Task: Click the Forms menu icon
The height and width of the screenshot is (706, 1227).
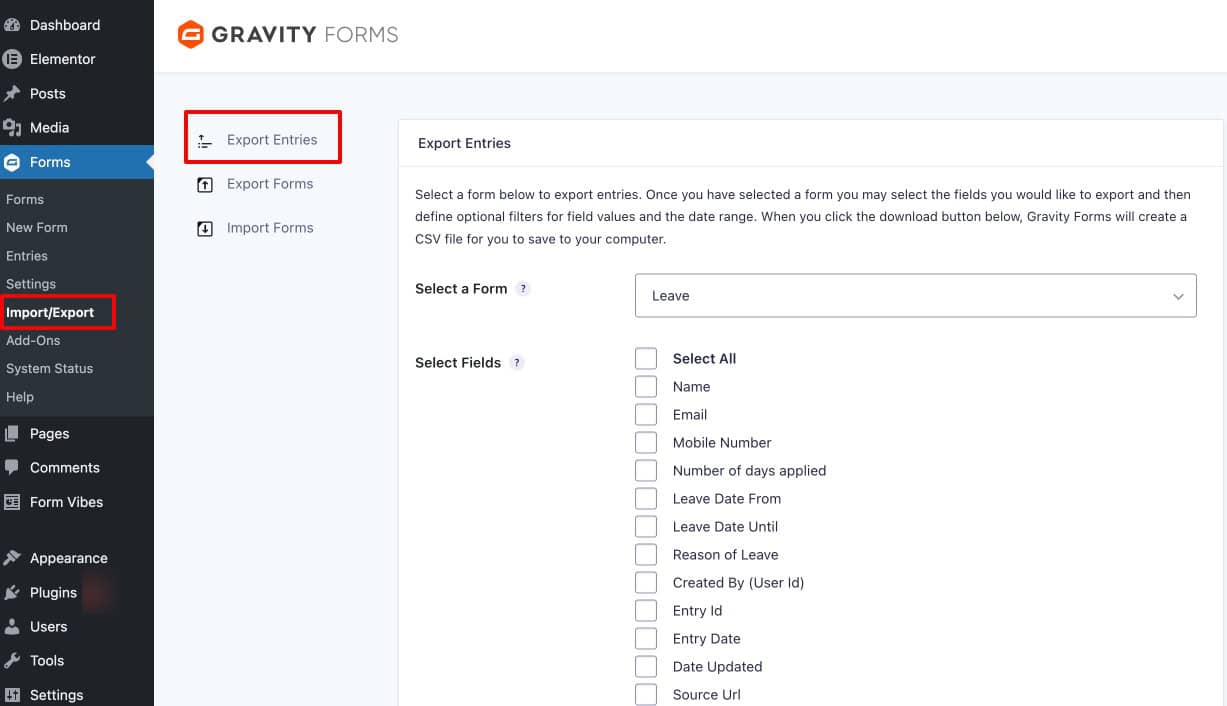Action: (x=13, y=162)
